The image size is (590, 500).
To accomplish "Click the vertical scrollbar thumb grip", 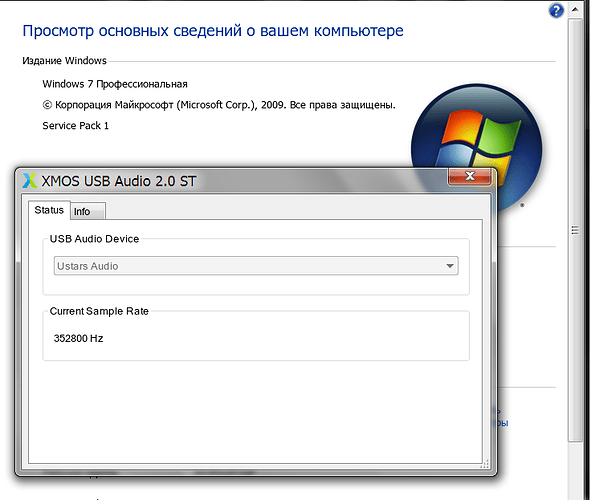I will click(575, 230).
